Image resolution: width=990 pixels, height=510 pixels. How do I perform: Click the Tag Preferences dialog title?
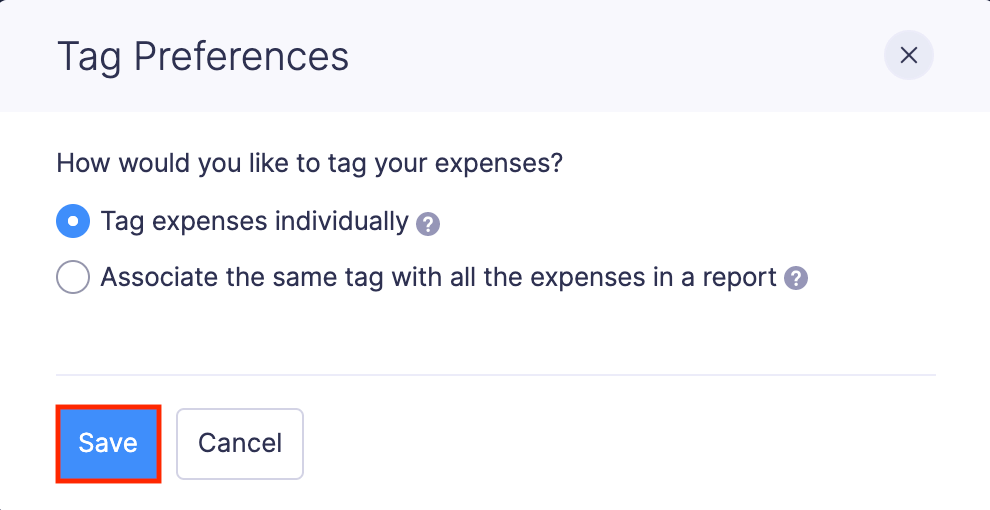point(203,57)
